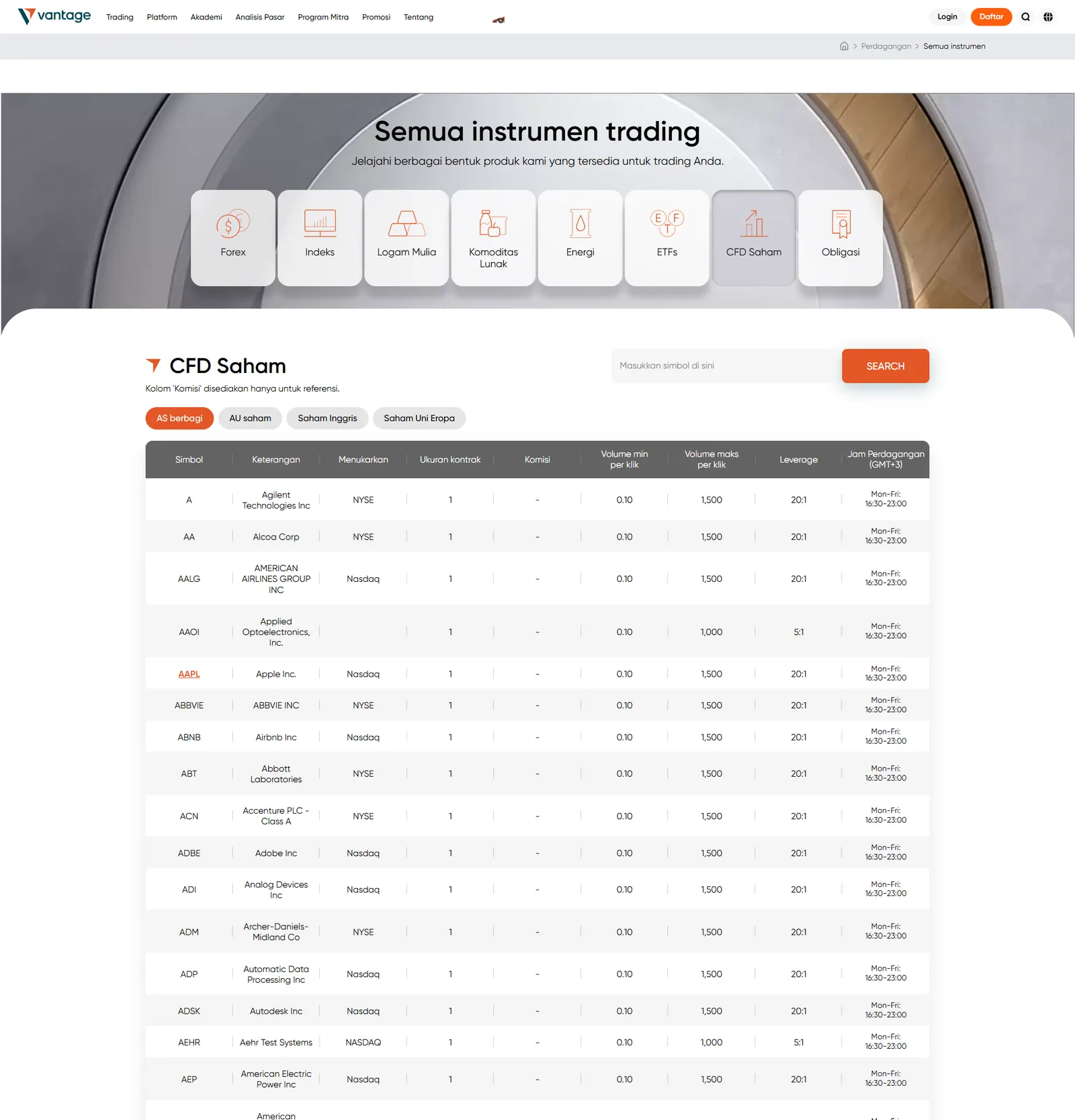Open the Analisis Pasar menu
This screenshot has height=1120, width=1075.
coord(260,17)
